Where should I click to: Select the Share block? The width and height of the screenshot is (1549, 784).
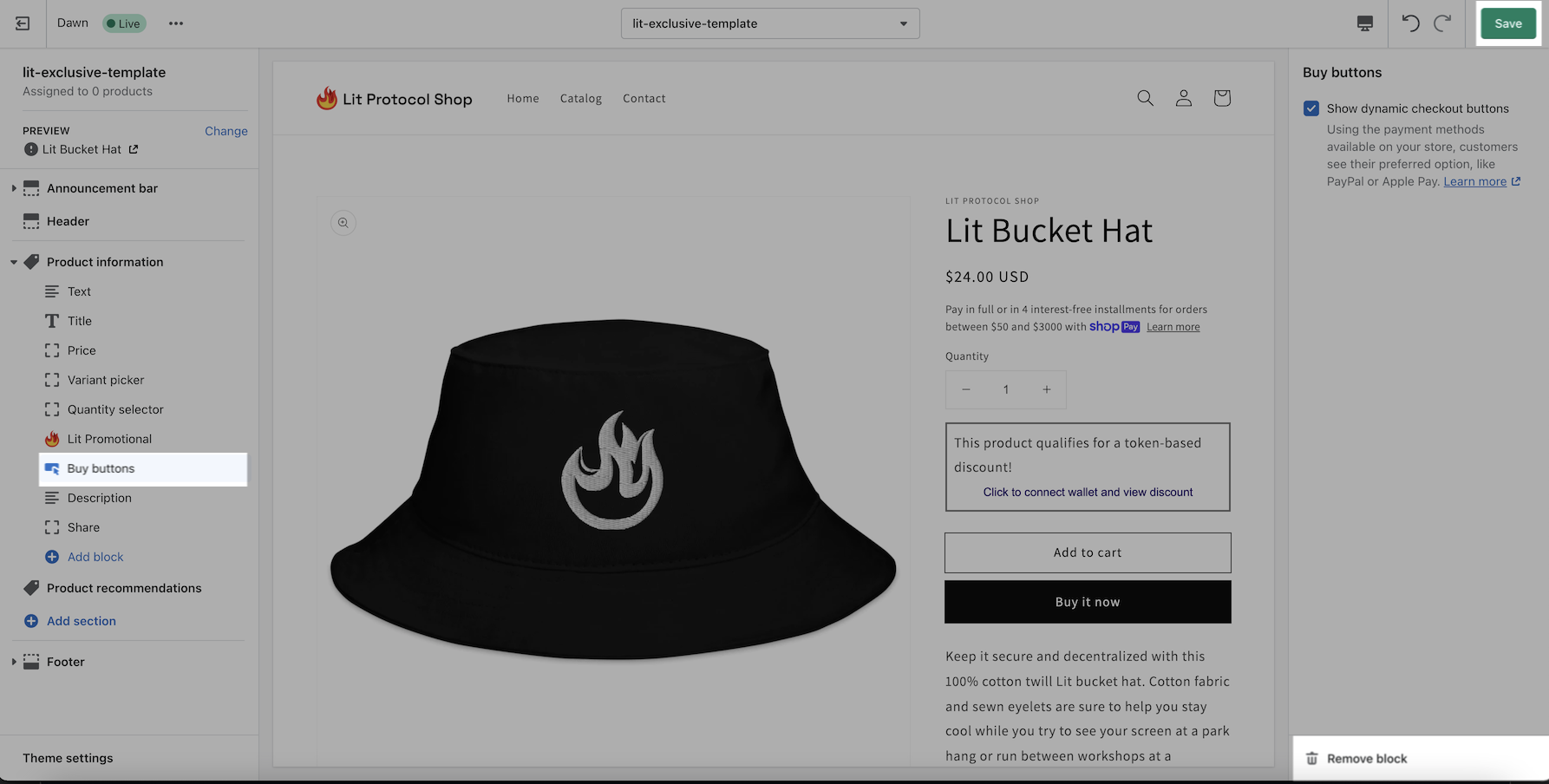(x=83, y=527)
